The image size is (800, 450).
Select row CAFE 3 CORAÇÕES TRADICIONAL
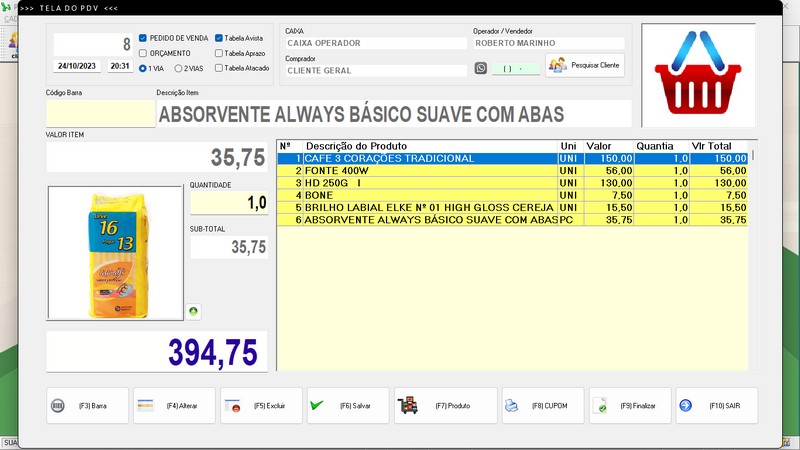[x=512, y=159]
